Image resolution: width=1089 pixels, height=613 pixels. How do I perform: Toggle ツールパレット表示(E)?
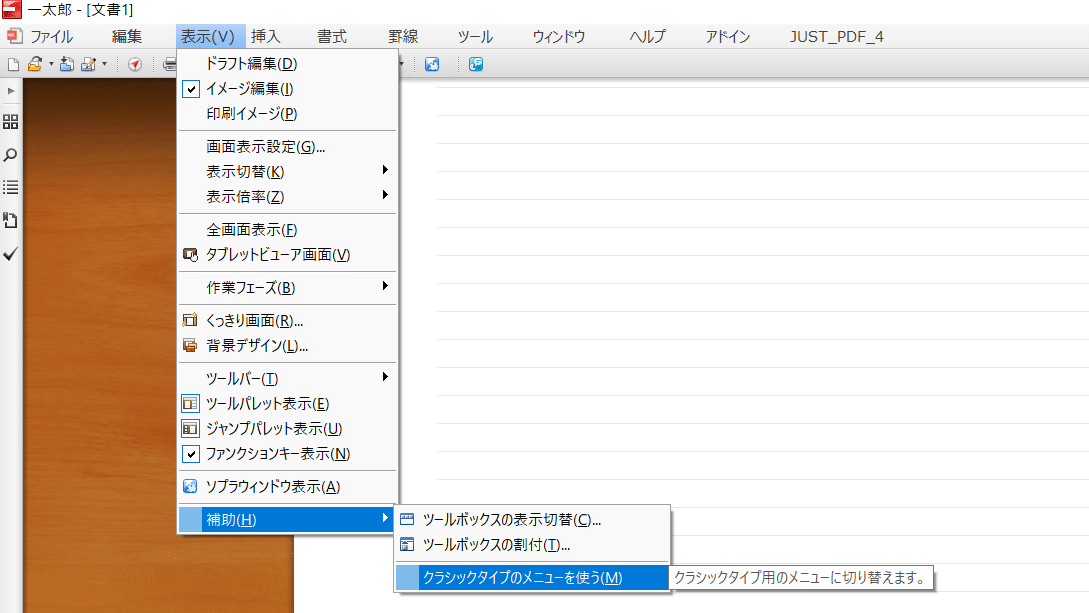point(287,404)
